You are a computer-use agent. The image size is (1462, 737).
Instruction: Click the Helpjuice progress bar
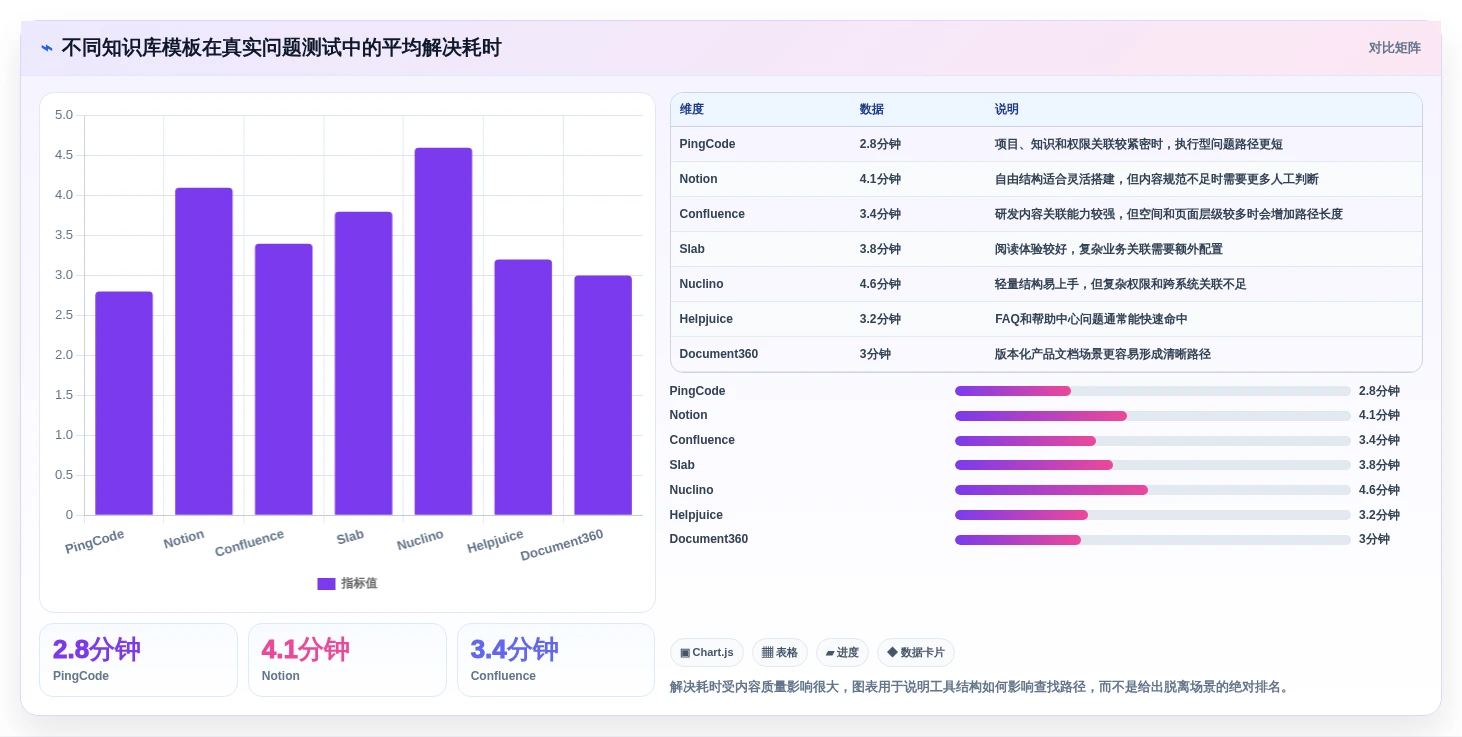(1152, 515)
